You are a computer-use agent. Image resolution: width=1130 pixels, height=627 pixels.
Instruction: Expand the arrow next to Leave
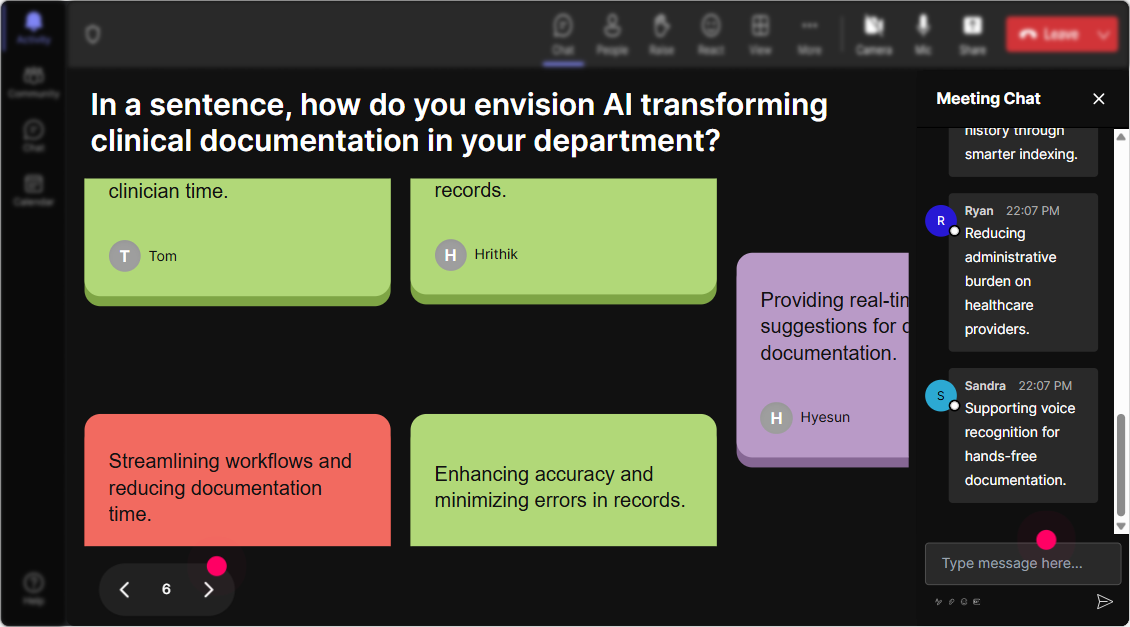[x=1104, y=34]
